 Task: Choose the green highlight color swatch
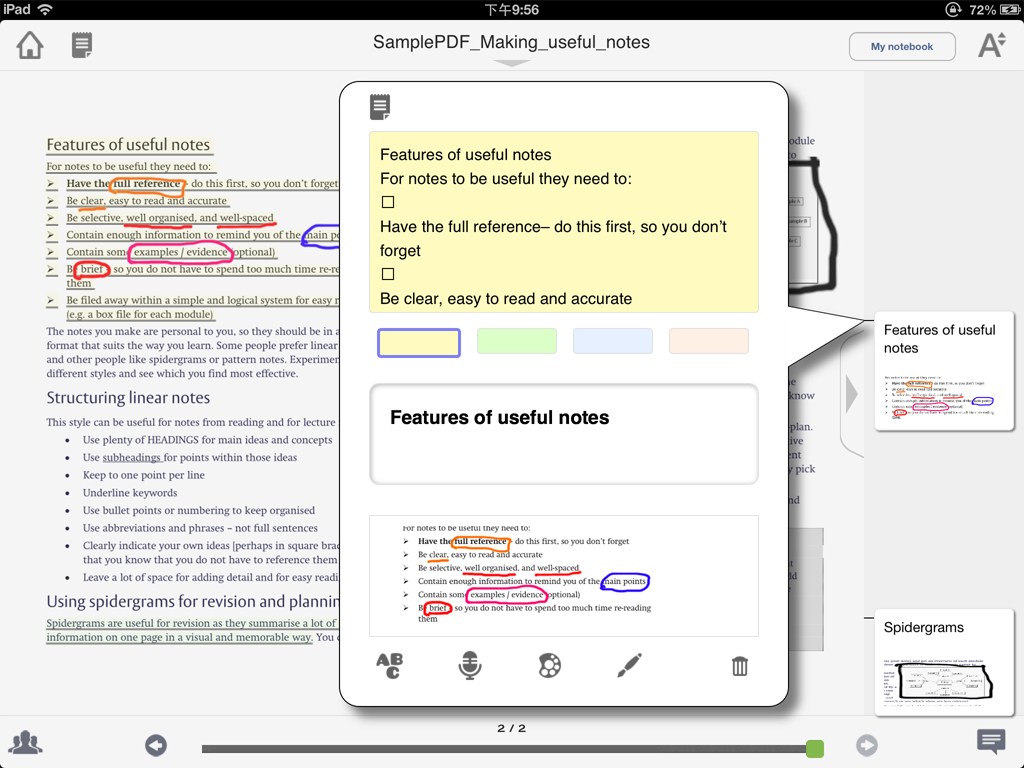coord(516,341)
